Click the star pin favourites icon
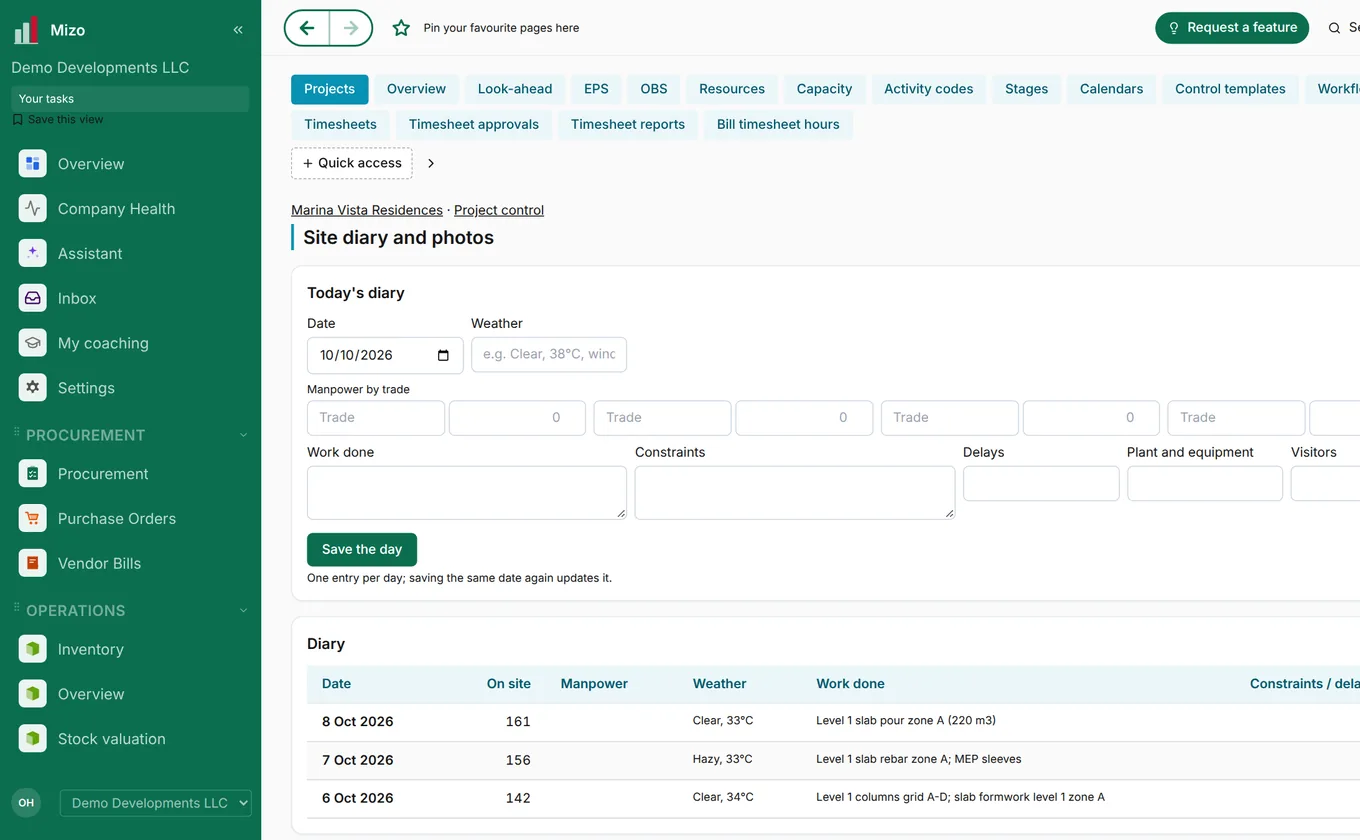The height and width of the screenshot is (840, 1360). [401, 28]
